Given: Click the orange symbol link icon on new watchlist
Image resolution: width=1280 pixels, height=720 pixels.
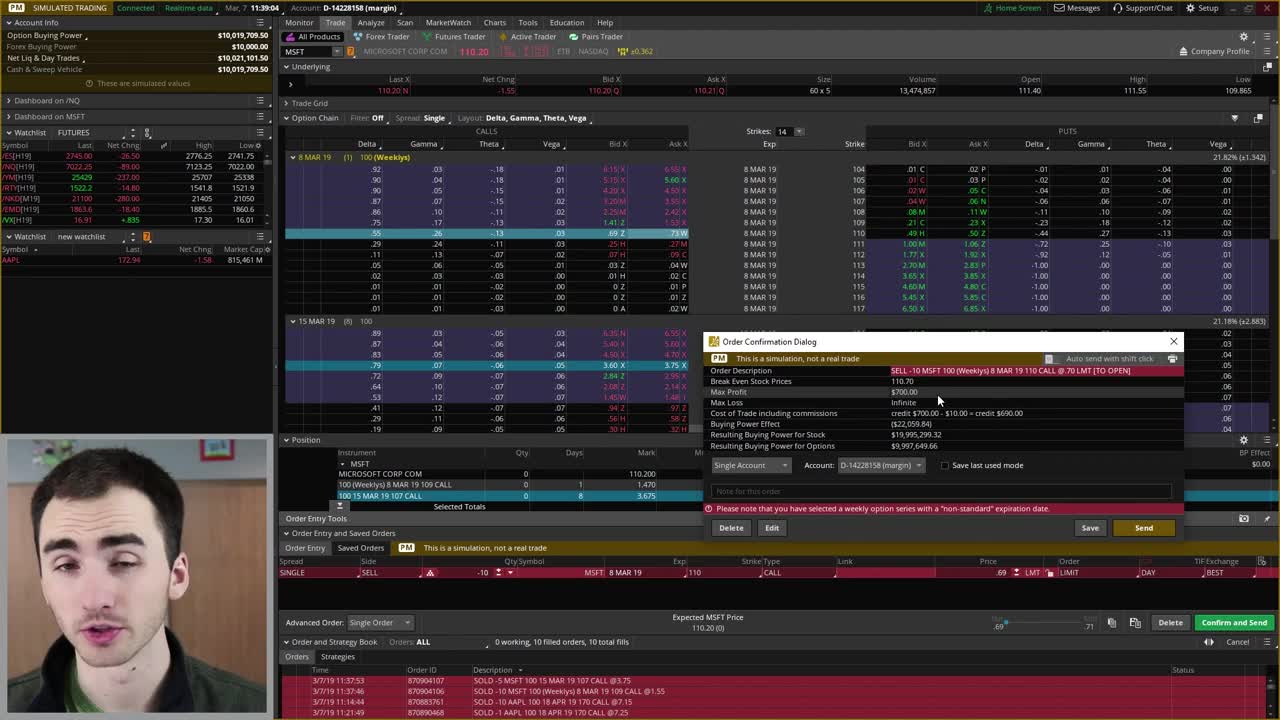Looking at the screenshot, I should coord(147,237).
